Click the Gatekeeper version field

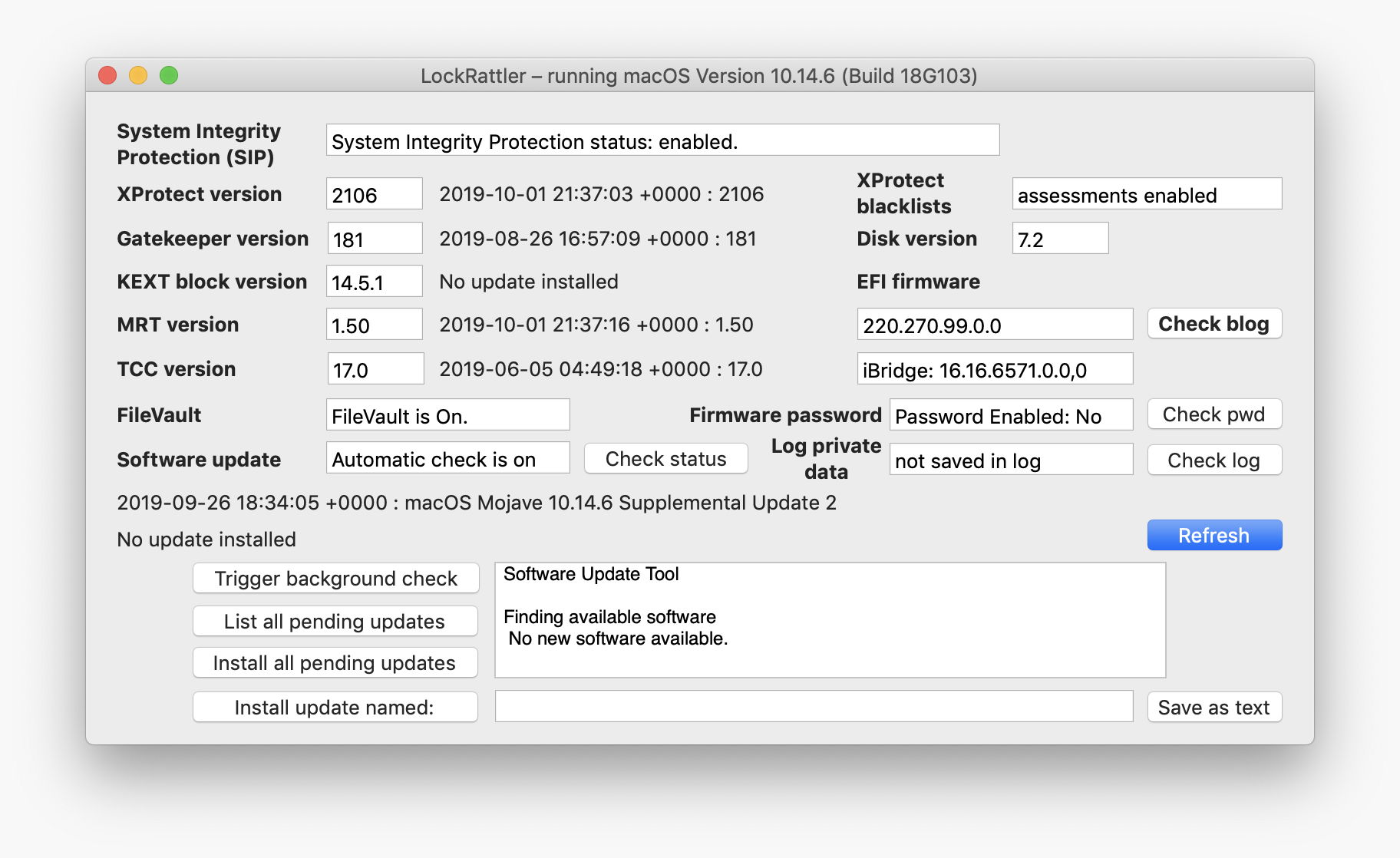pos(374,239)
